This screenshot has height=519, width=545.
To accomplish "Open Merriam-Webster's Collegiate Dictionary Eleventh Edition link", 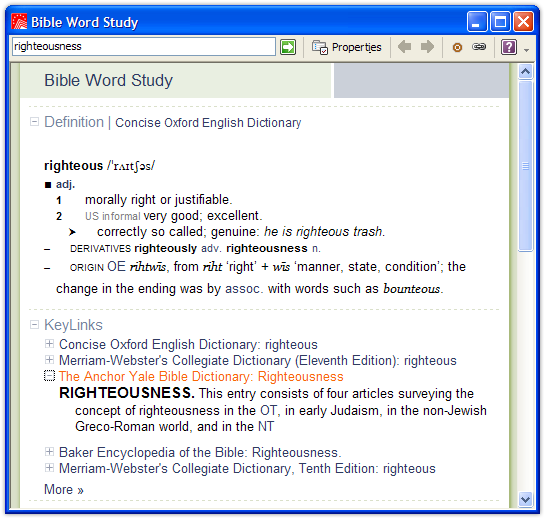I will [x=258, y=360].
